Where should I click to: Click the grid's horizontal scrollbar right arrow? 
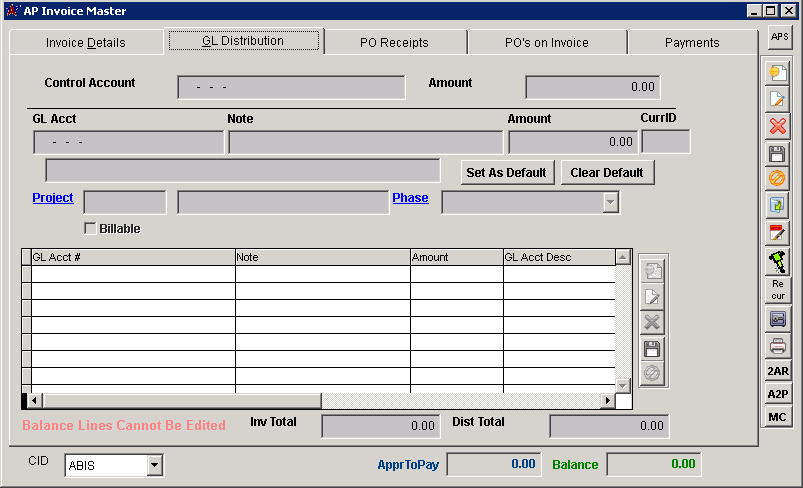pyautogui.click(x=606, y=401)
